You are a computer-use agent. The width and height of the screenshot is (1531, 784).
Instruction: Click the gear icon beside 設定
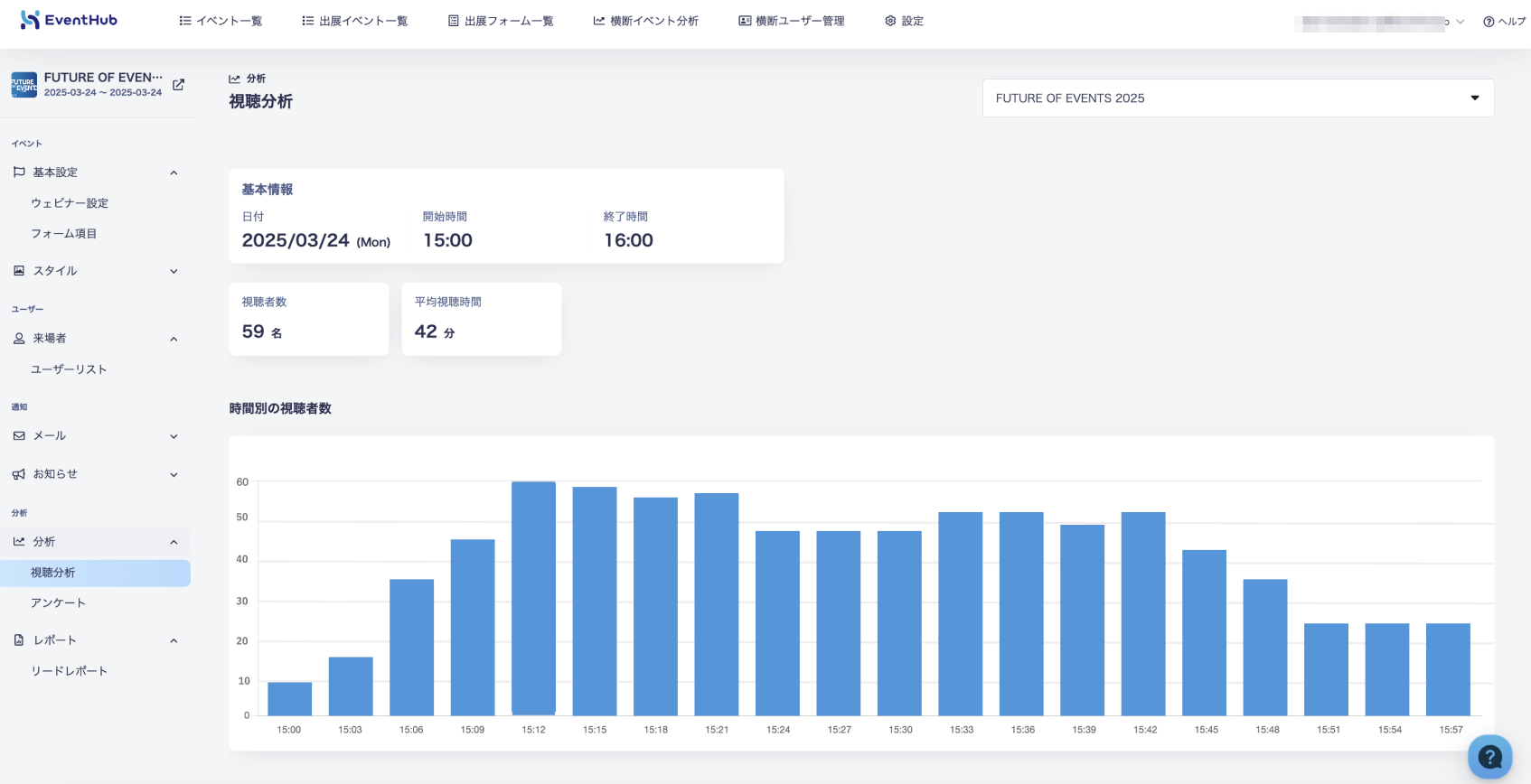(x=890, y=21)
